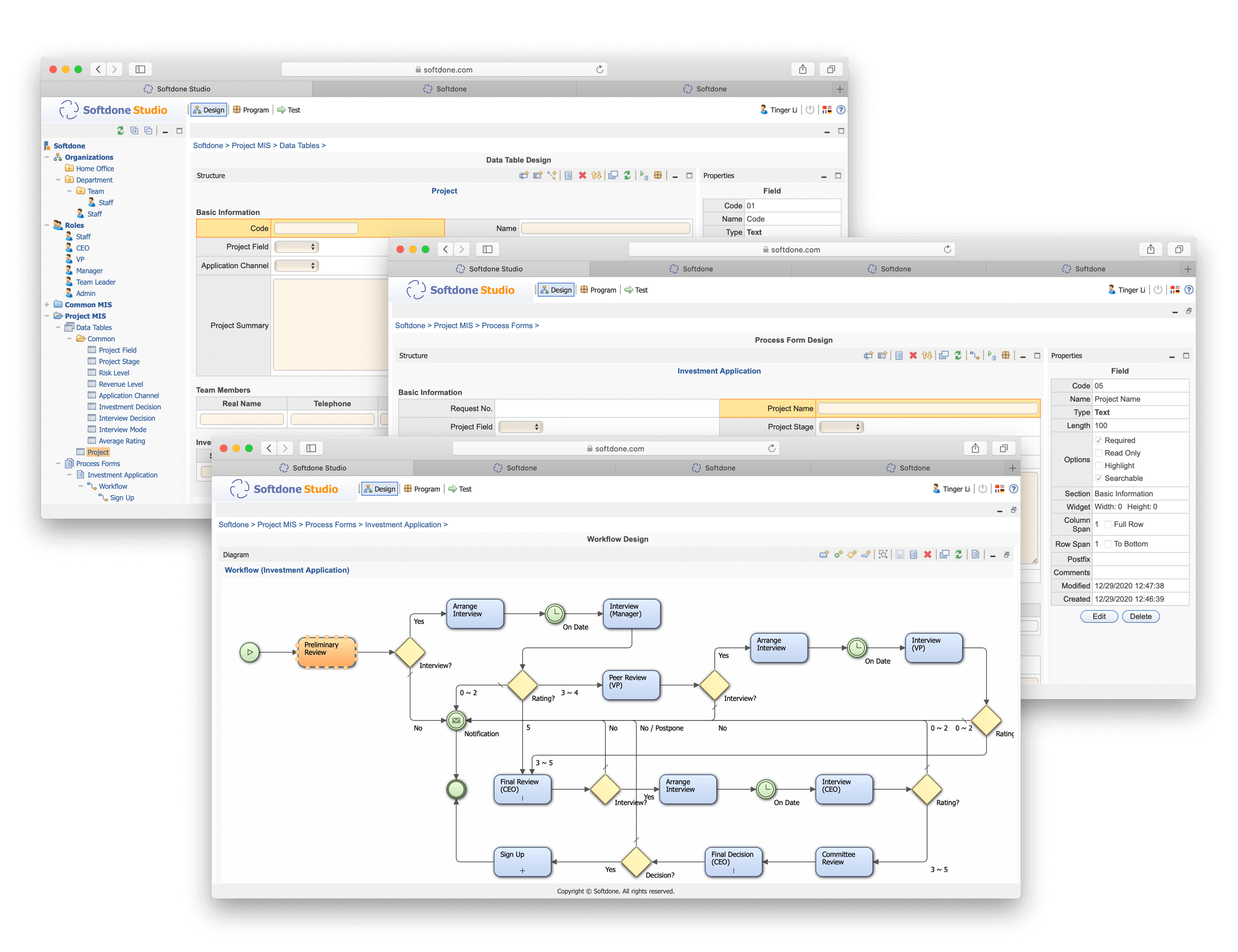The width and height of the screenshot is (1238, 952).
Task: Refresh the navigation tree in back window
Action: pyautogui.click(x=120, y=131)
